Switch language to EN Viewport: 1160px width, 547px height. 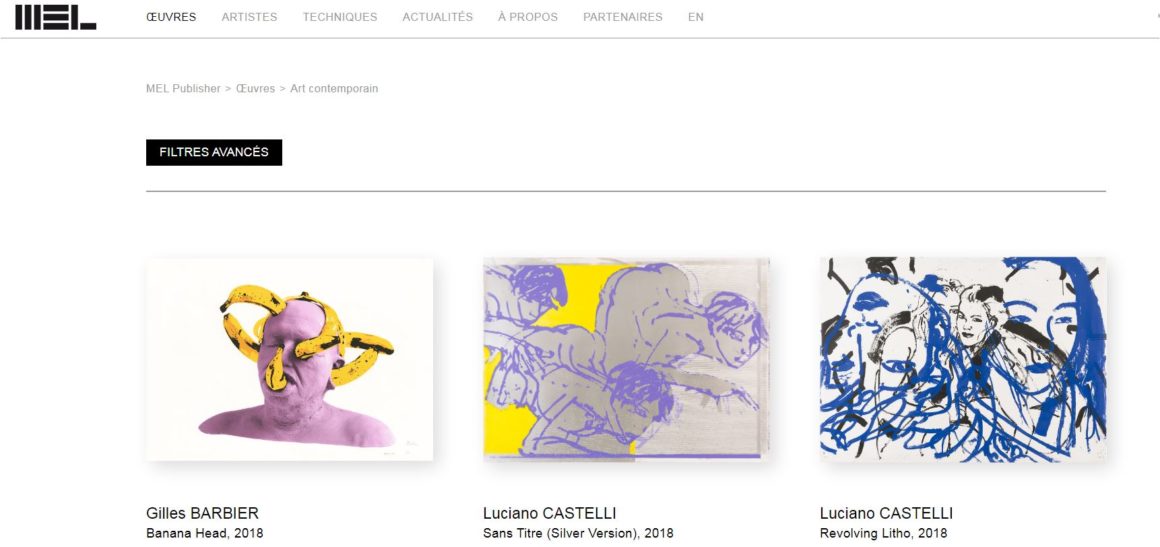pyautogui.click(x=695, y=17)
